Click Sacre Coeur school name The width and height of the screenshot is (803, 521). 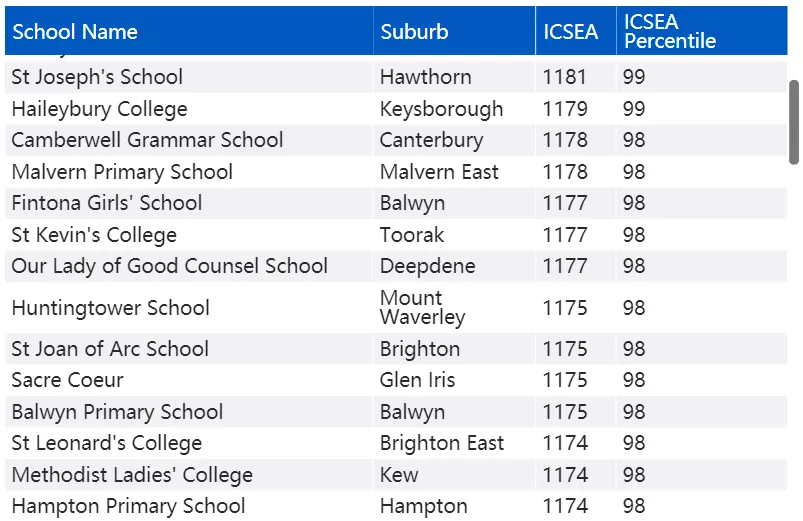coord(67,380)
